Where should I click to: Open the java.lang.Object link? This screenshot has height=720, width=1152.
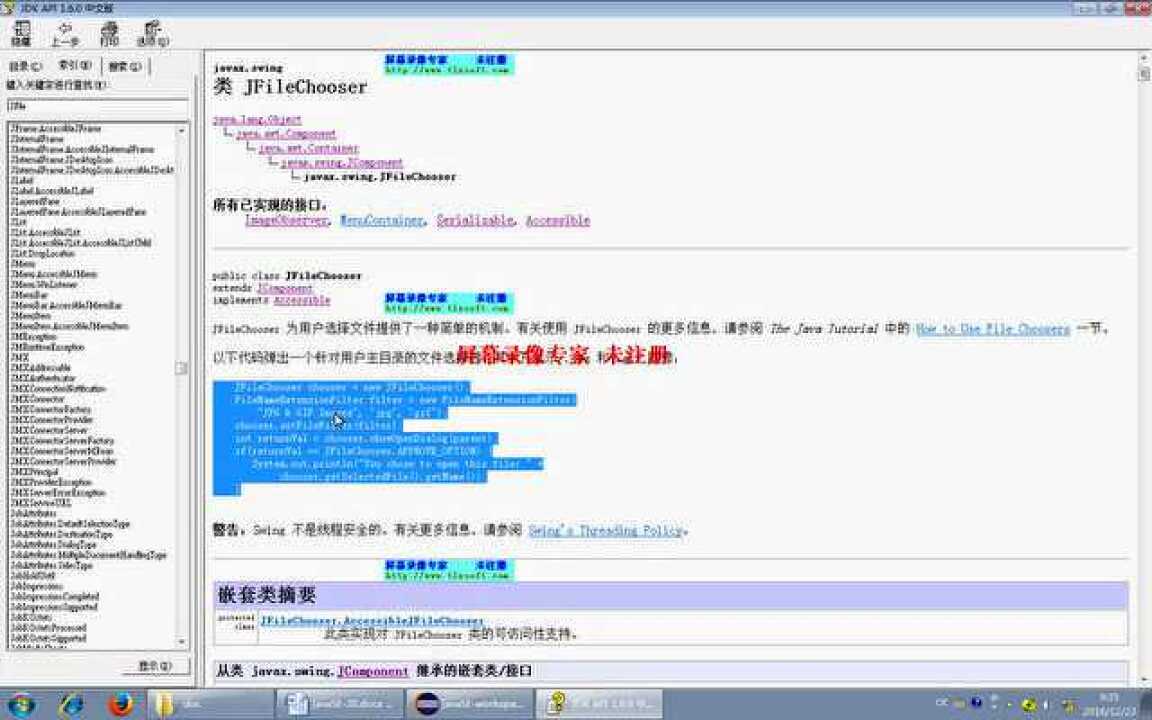[x=257, y=119]
